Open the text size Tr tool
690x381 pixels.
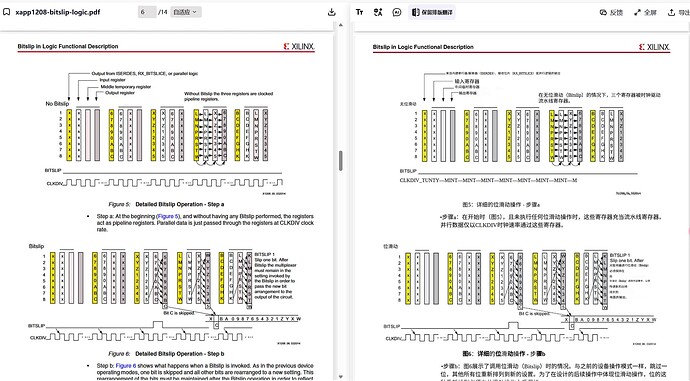(x=360, y=12)
